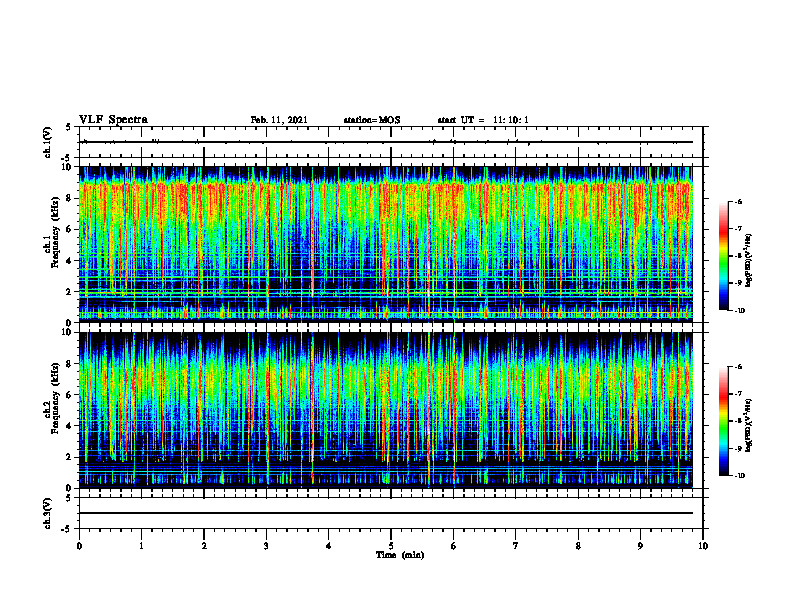792x612 pixels.
Task: Click the ch.3 voltage waveform trace
Action: pos(385,513)
